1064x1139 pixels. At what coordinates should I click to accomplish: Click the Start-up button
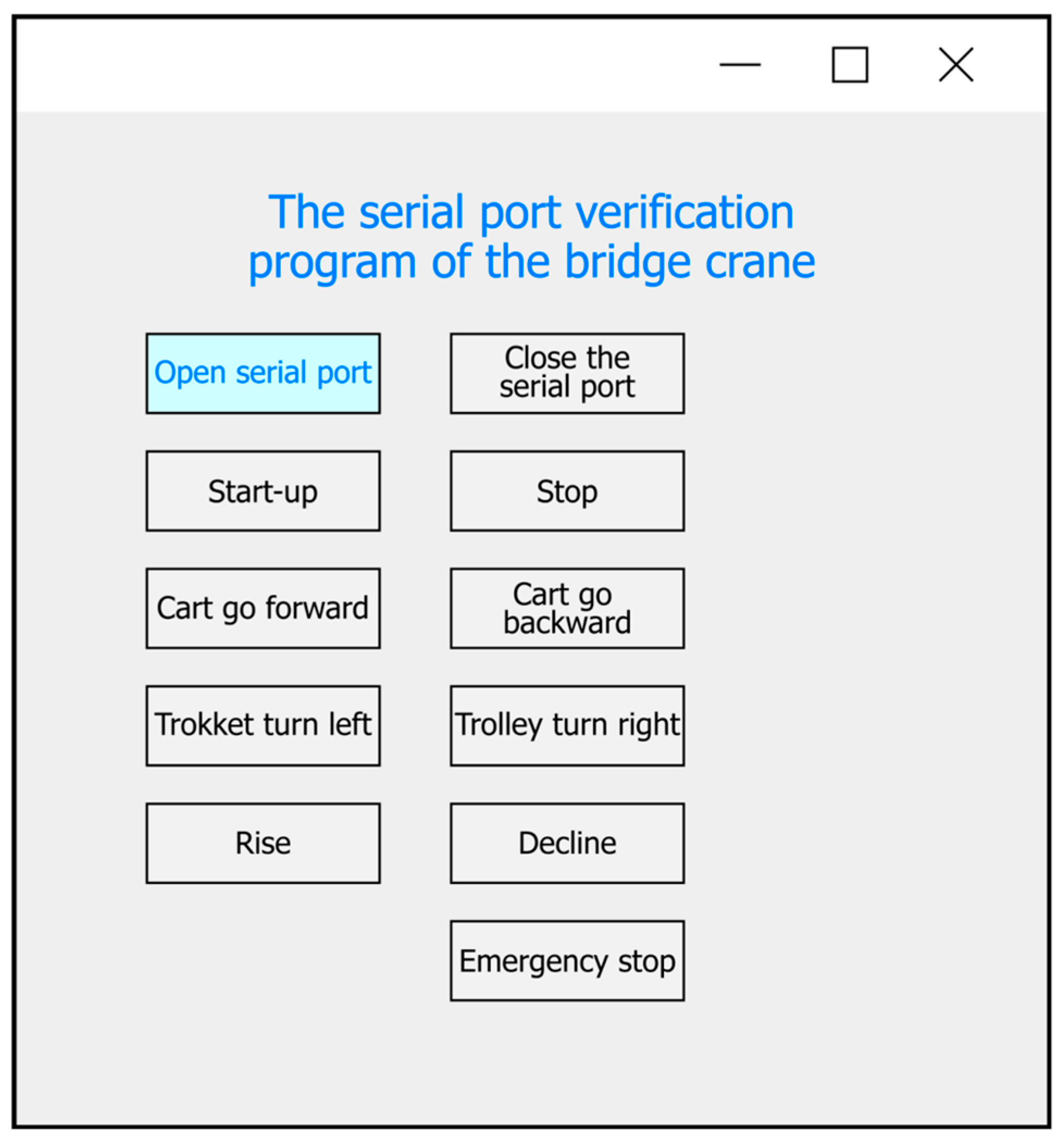263,491
